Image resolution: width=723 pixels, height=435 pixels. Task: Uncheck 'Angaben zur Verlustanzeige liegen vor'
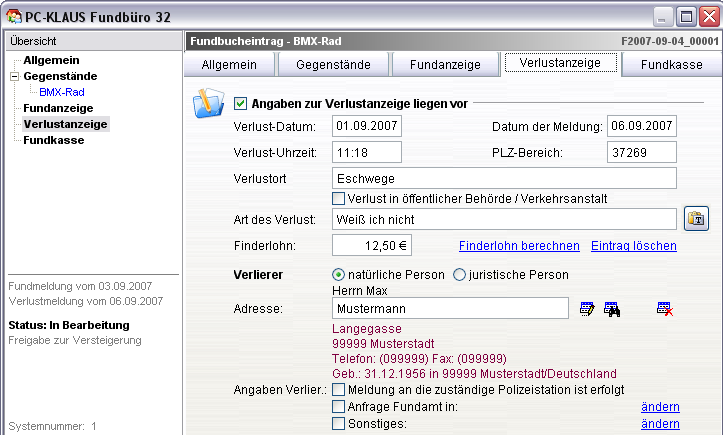(x=241, y=103)
